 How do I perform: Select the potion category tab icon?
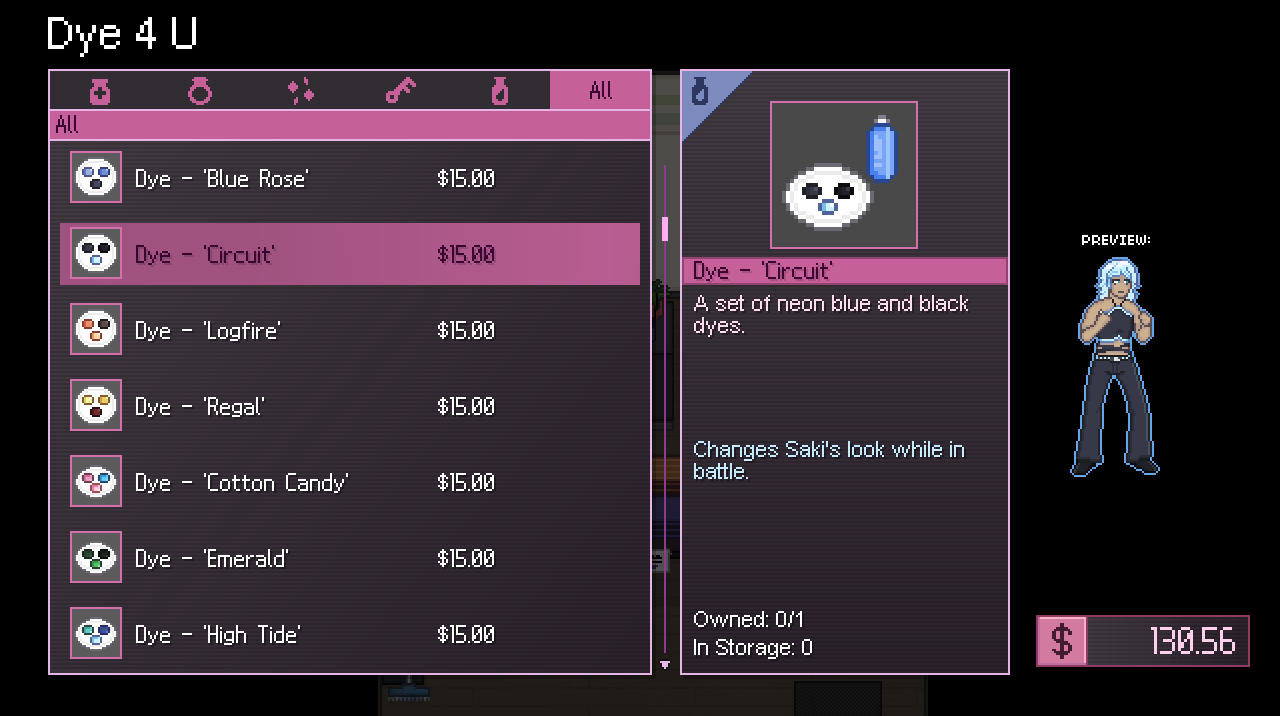pyautogui.click(x=100, y=91)
